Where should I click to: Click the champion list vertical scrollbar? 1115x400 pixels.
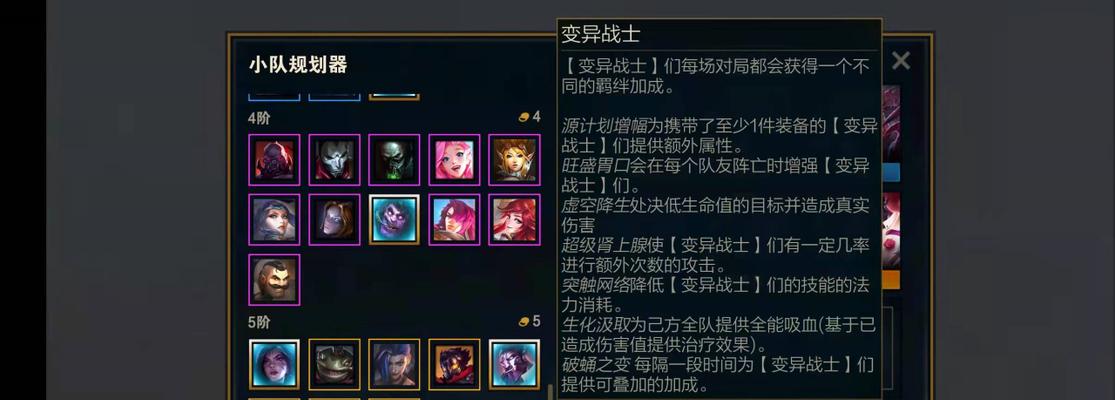click(550, 391)
